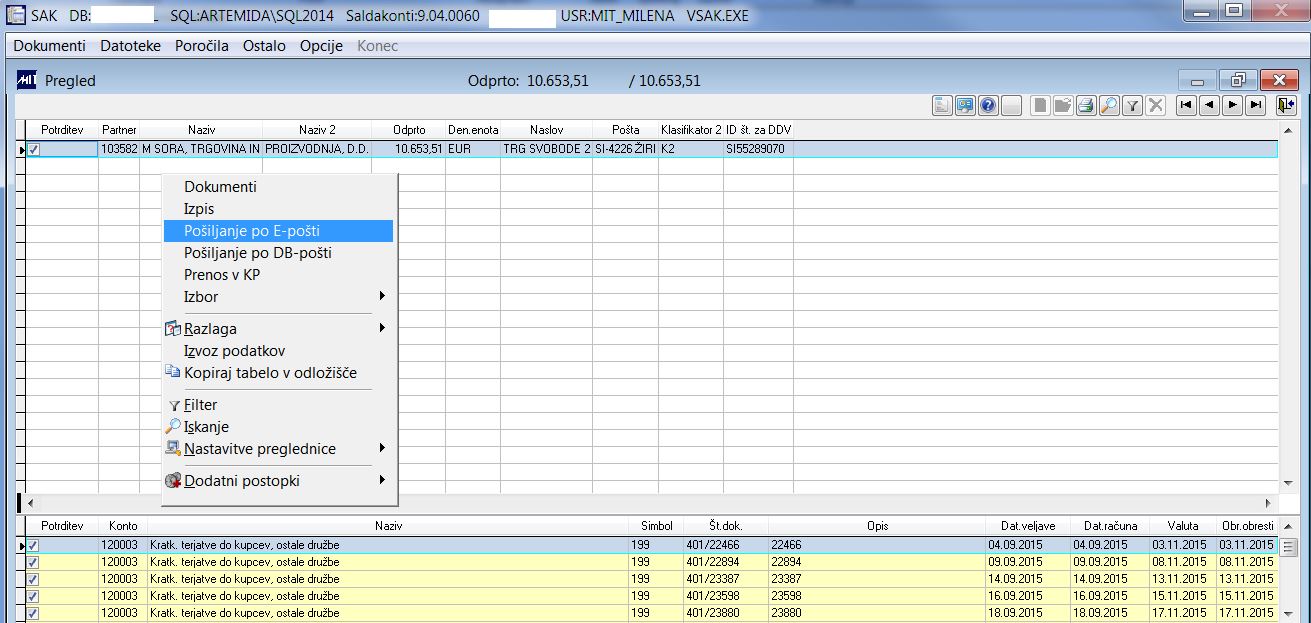Go to the next record arrow

[1233, 104]
